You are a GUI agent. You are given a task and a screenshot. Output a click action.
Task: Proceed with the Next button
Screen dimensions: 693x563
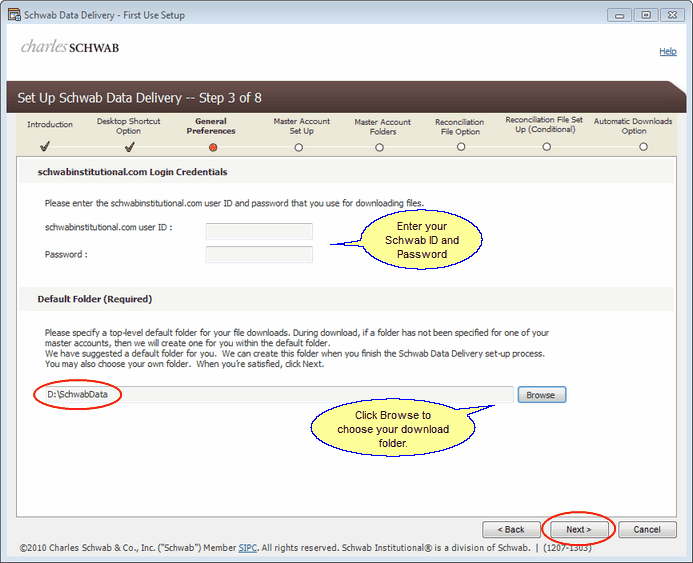579,529
